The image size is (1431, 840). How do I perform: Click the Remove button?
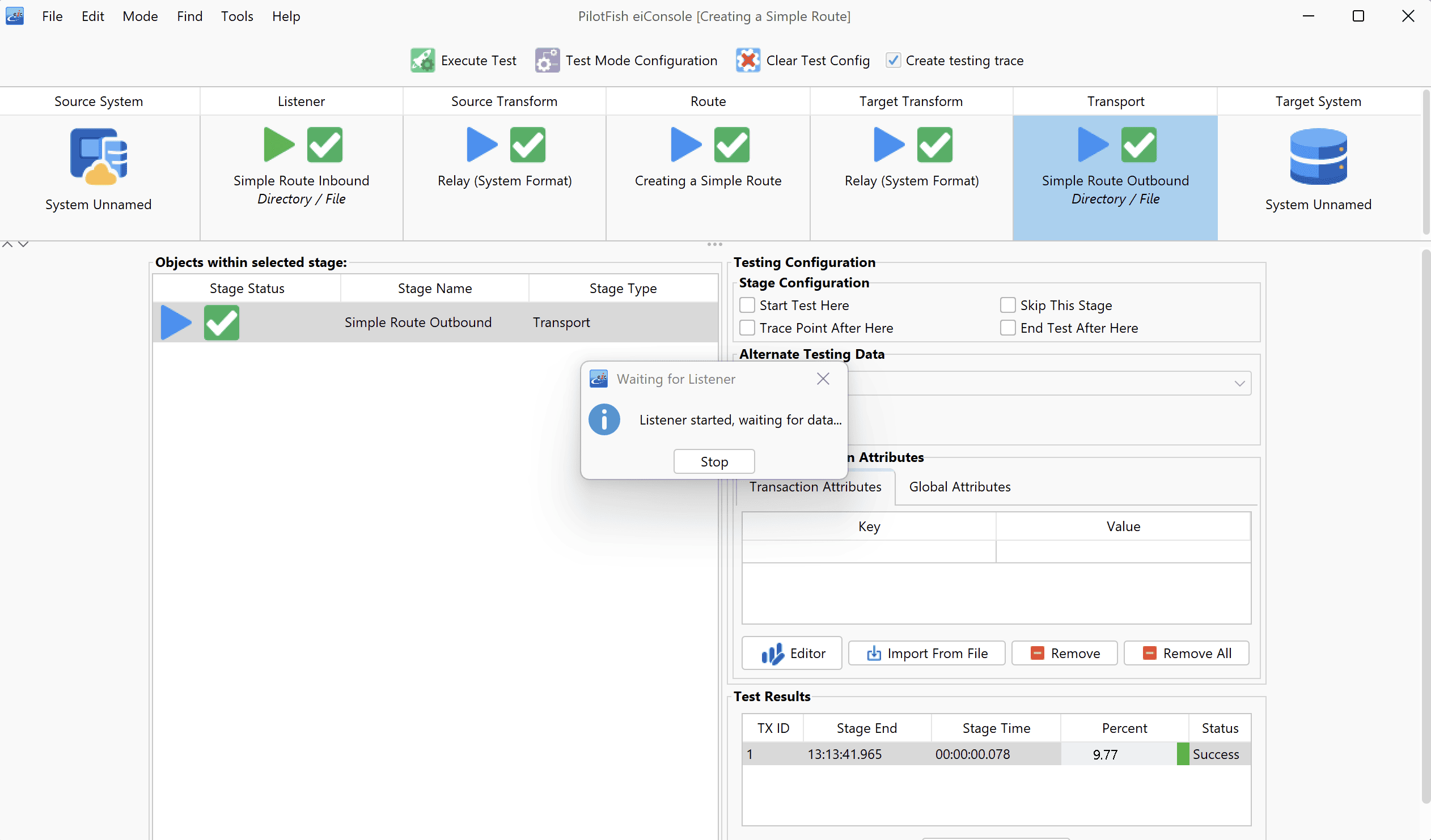(1065, 654)
